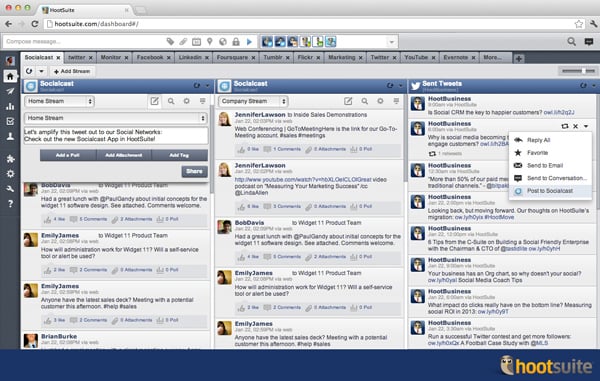Click the Add Attachment button

point(124,155)
